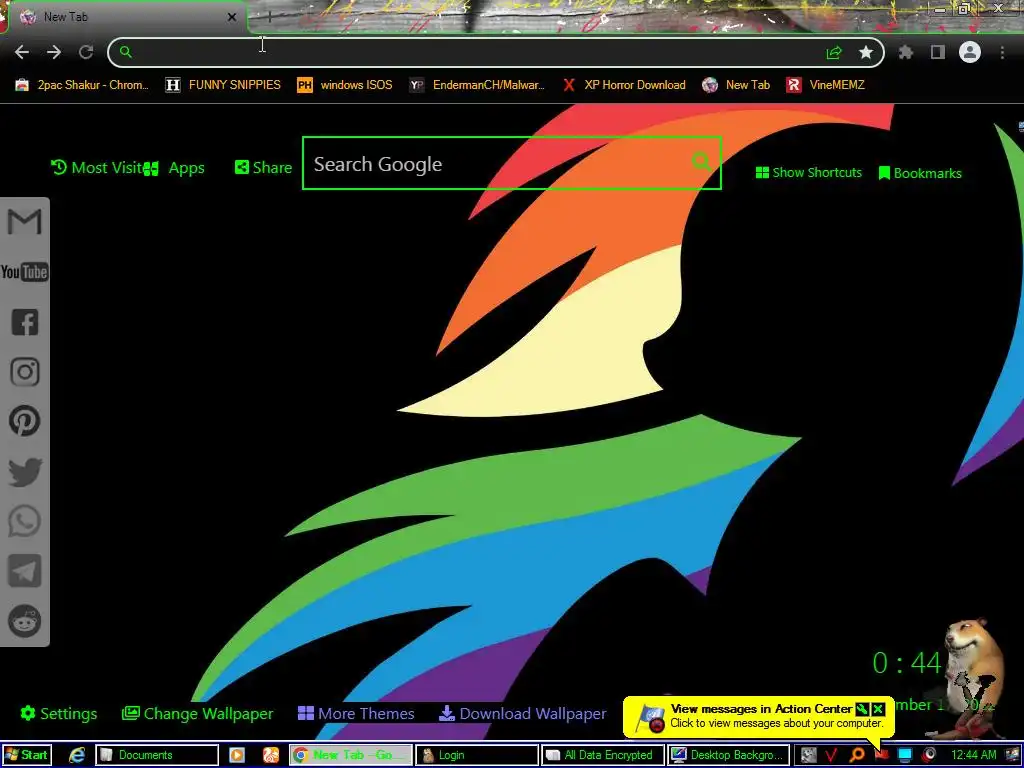Viewport: 1024px width, 768px height.
Task: Open the VineMEMZ bookmark
Action: tap(825, 85)
